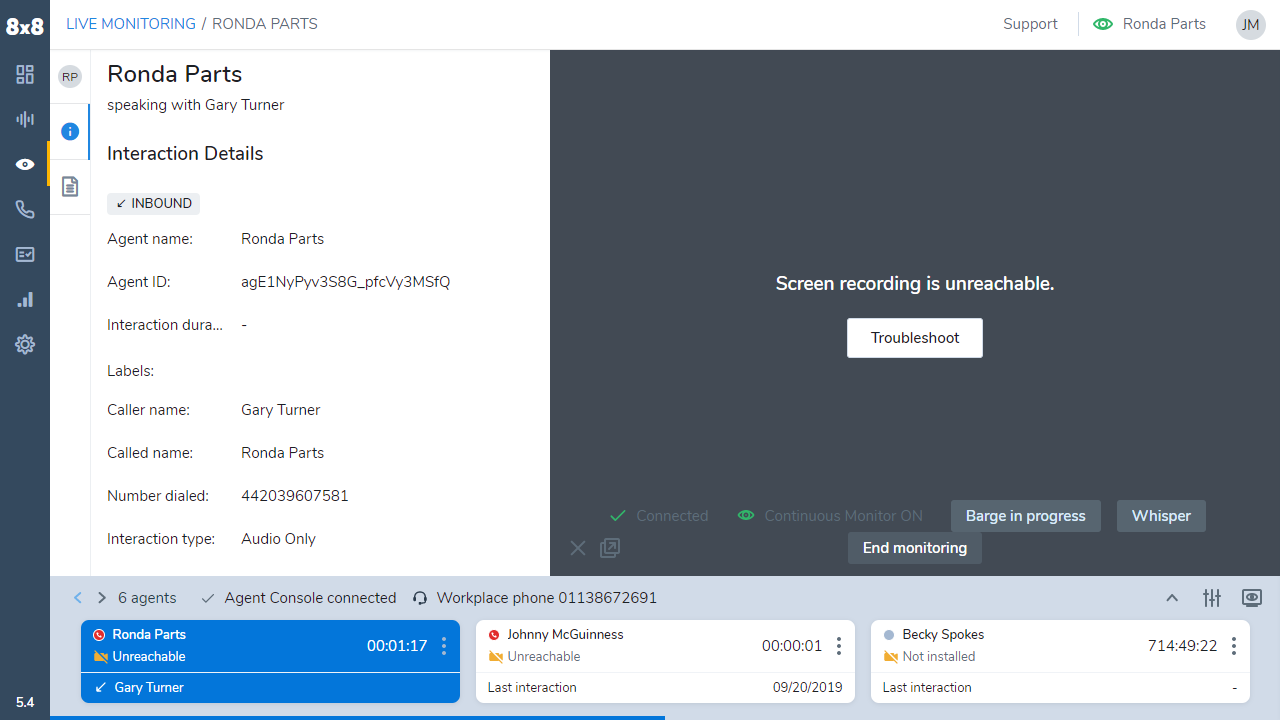Viewport: 1280px width, 720px height.
Task: Go to next agents page arrow
Action: [102, 598]
